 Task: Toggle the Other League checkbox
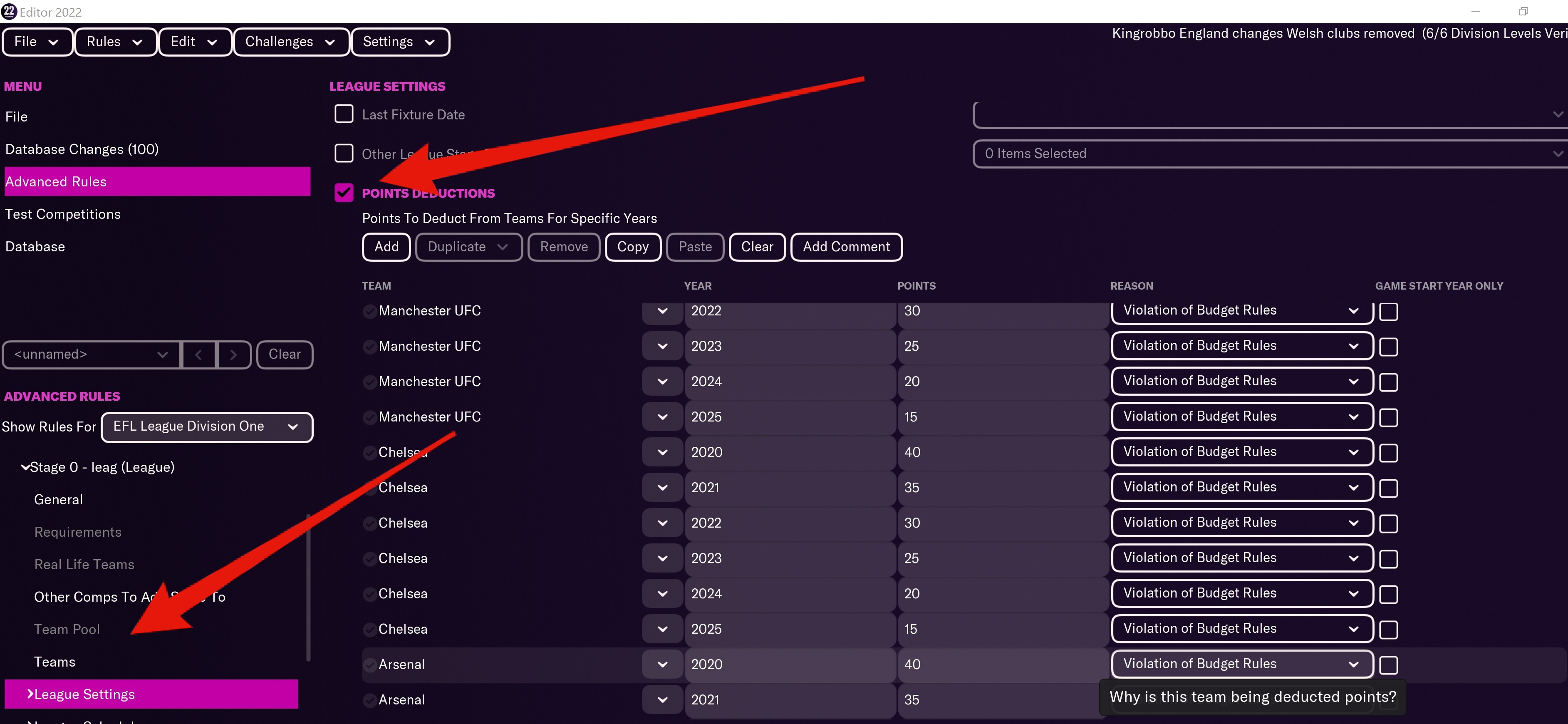344,154
